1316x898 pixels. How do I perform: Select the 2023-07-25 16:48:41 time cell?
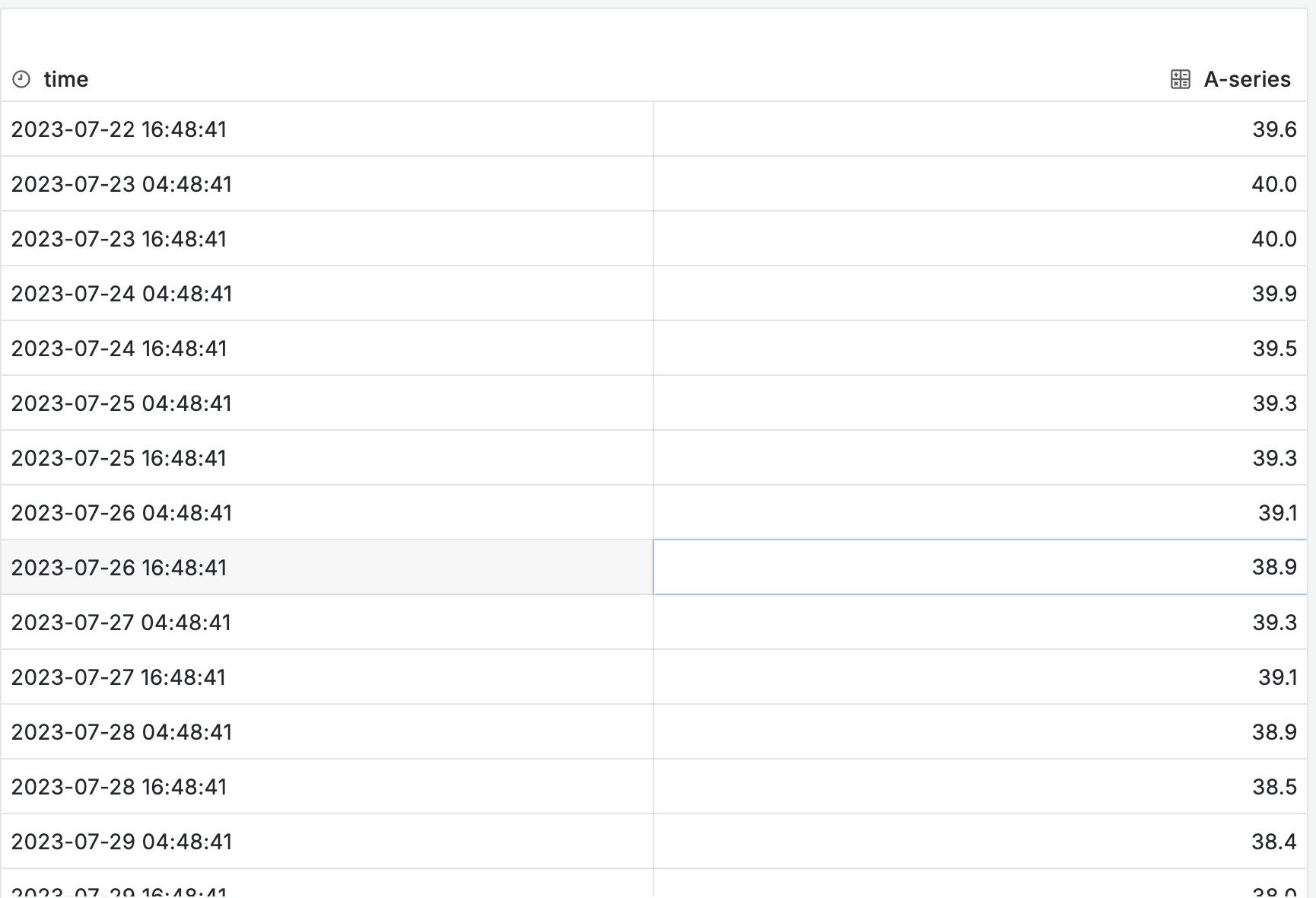click(119, 458)
